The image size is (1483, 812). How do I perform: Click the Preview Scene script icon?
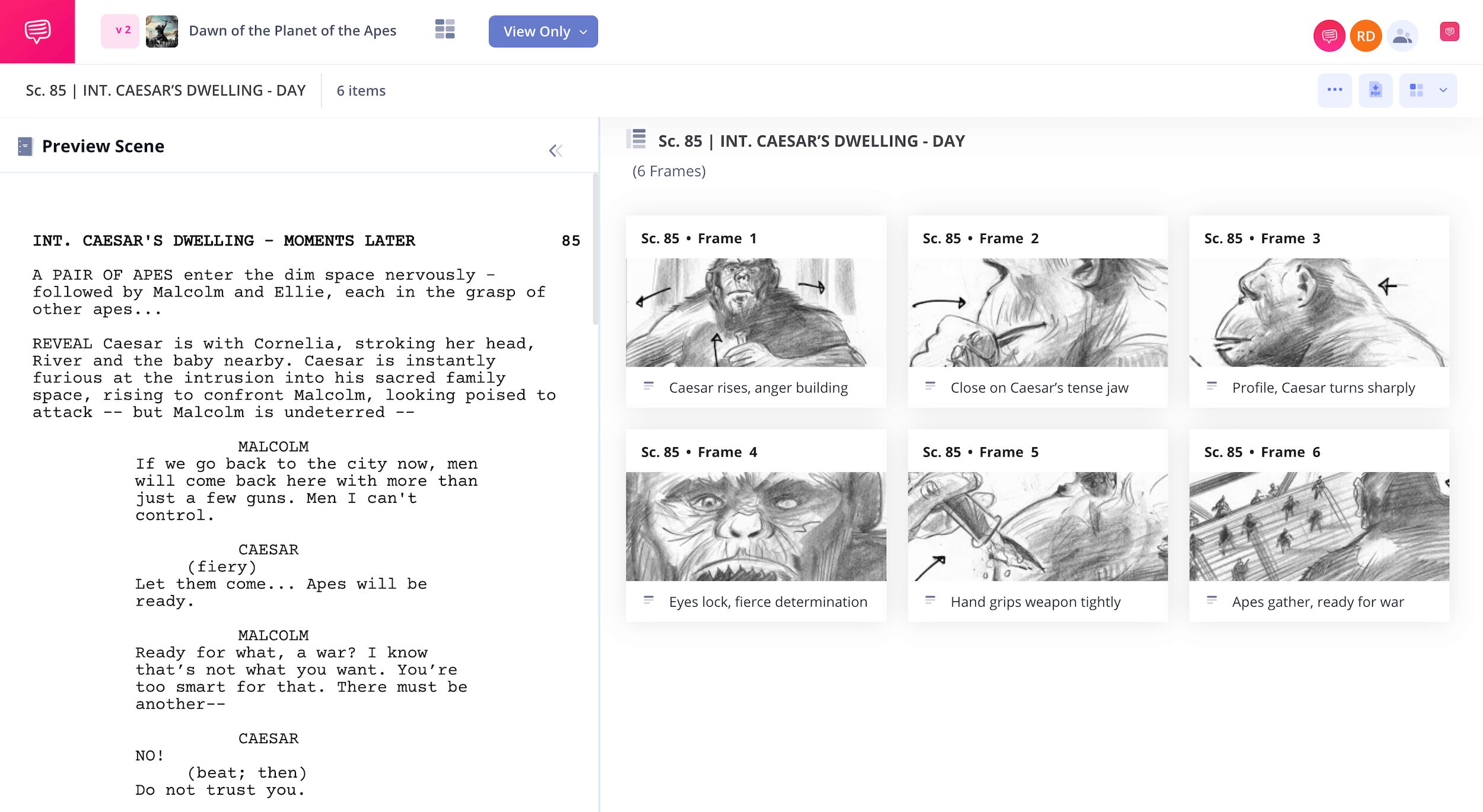25,147
